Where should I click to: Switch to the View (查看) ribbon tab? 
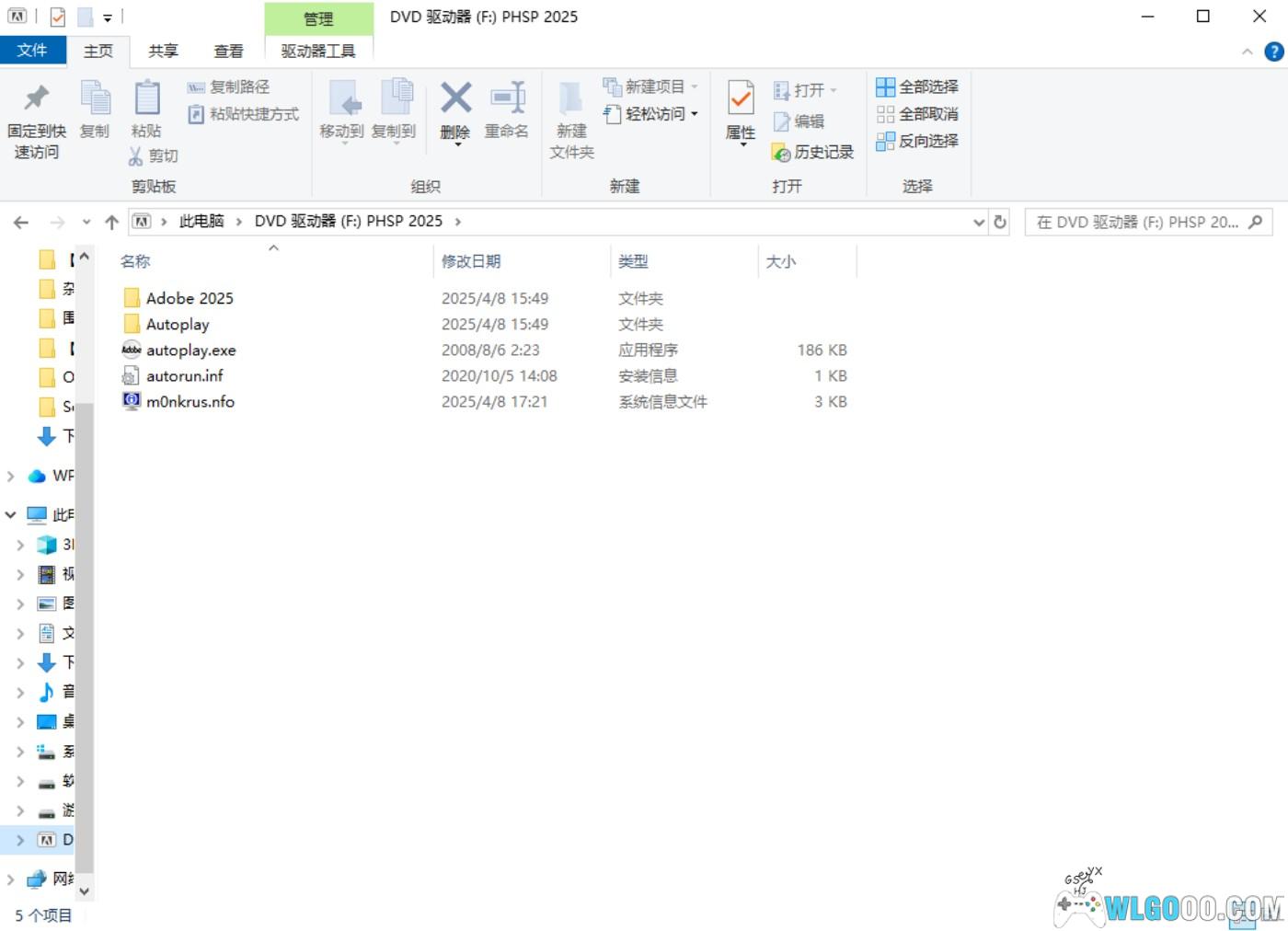(228, 52)
